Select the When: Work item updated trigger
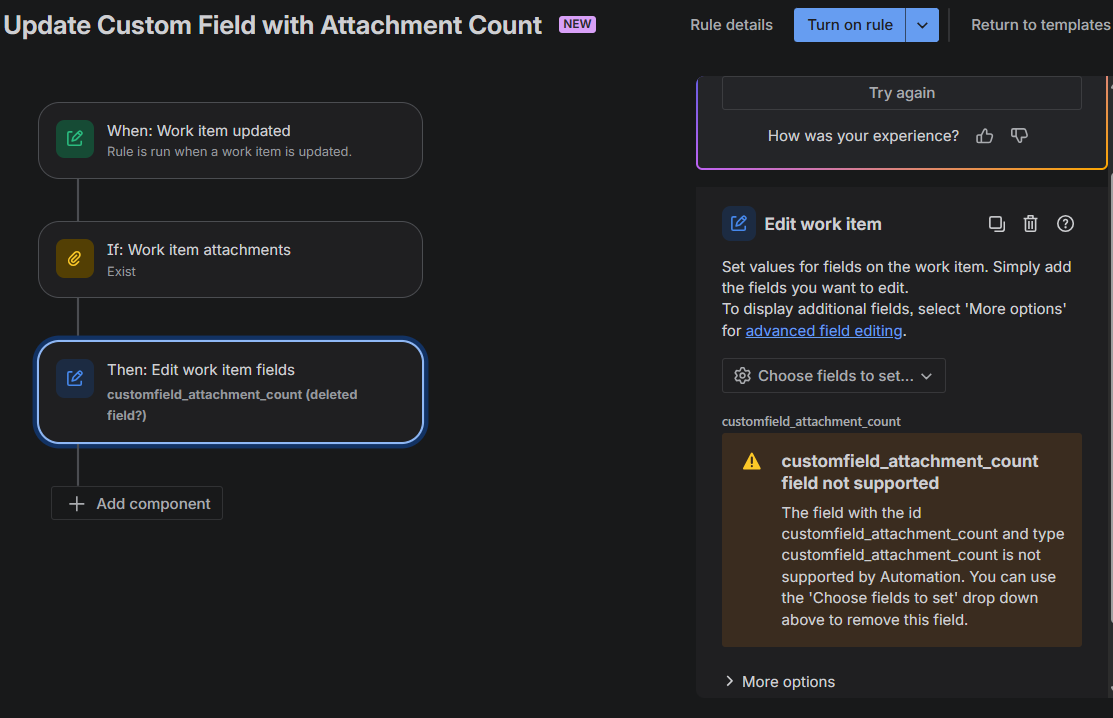1113x718 pixels. point(230,140)
